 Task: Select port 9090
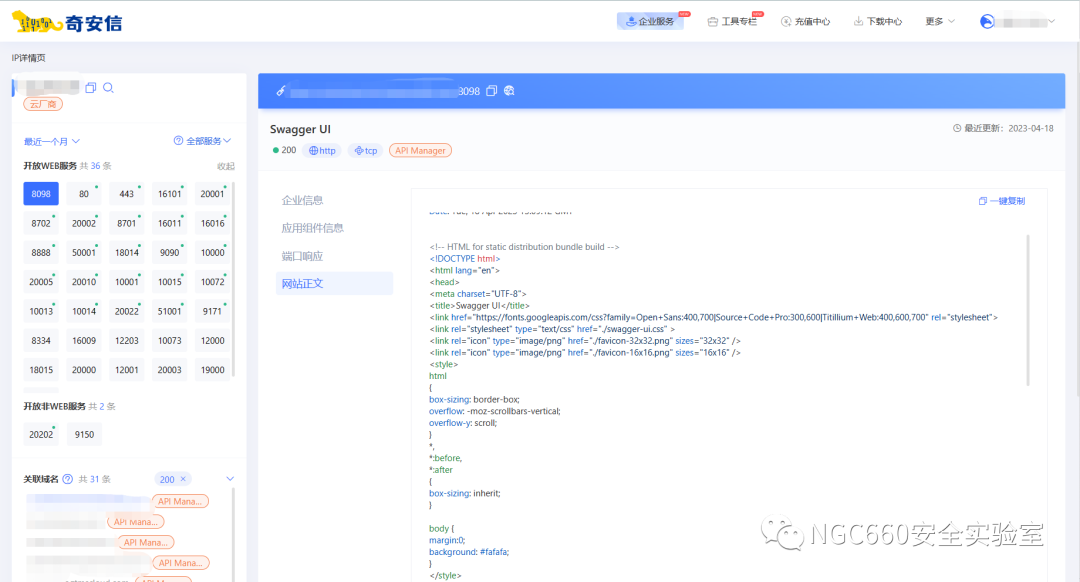(x=169, y=252)
